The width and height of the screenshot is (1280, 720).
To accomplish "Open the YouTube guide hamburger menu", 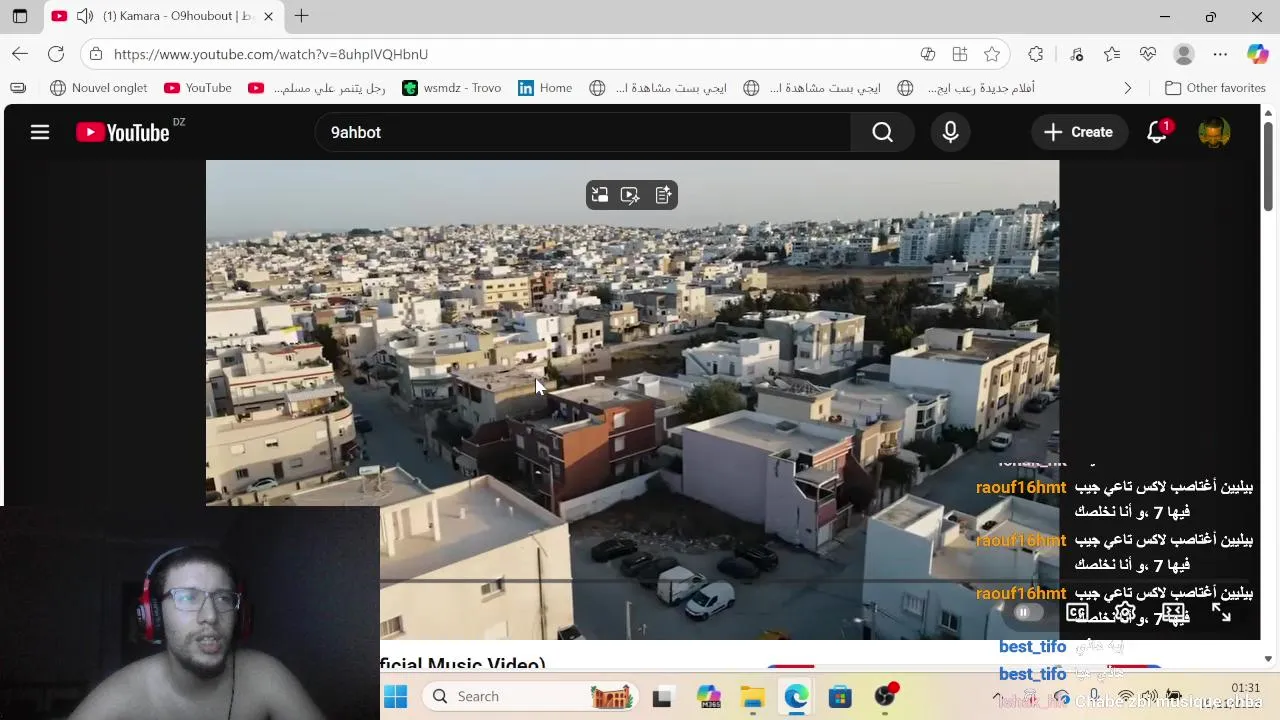I will pyautogui.click(x=40, y=132).
